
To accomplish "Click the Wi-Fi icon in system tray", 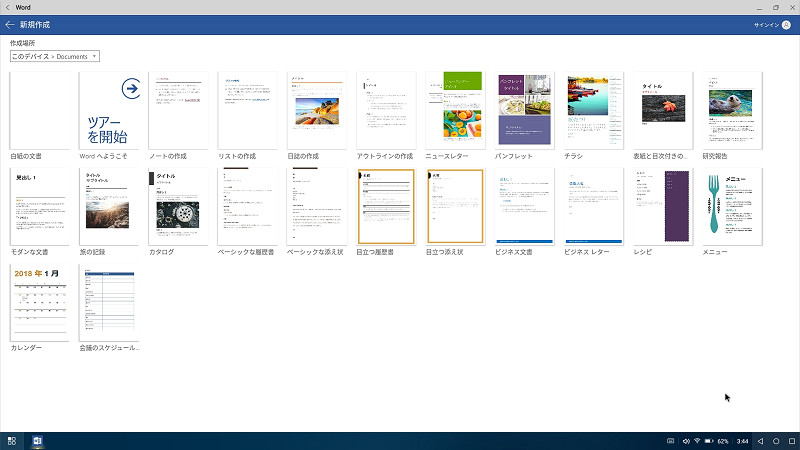I will [x=697, y=441].
